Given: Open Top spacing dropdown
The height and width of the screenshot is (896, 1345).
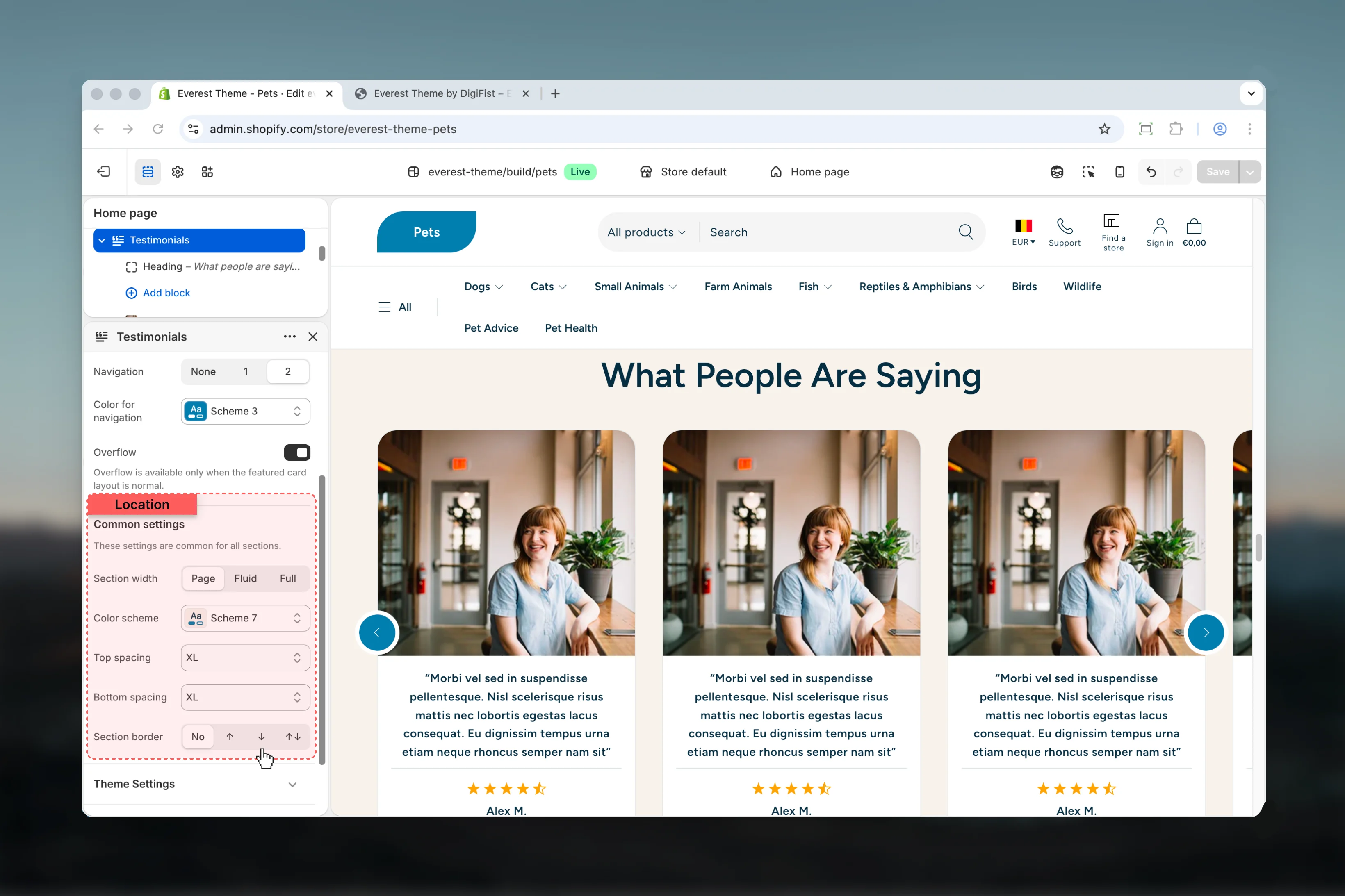Looking at the screenshot, I should 245,657.
